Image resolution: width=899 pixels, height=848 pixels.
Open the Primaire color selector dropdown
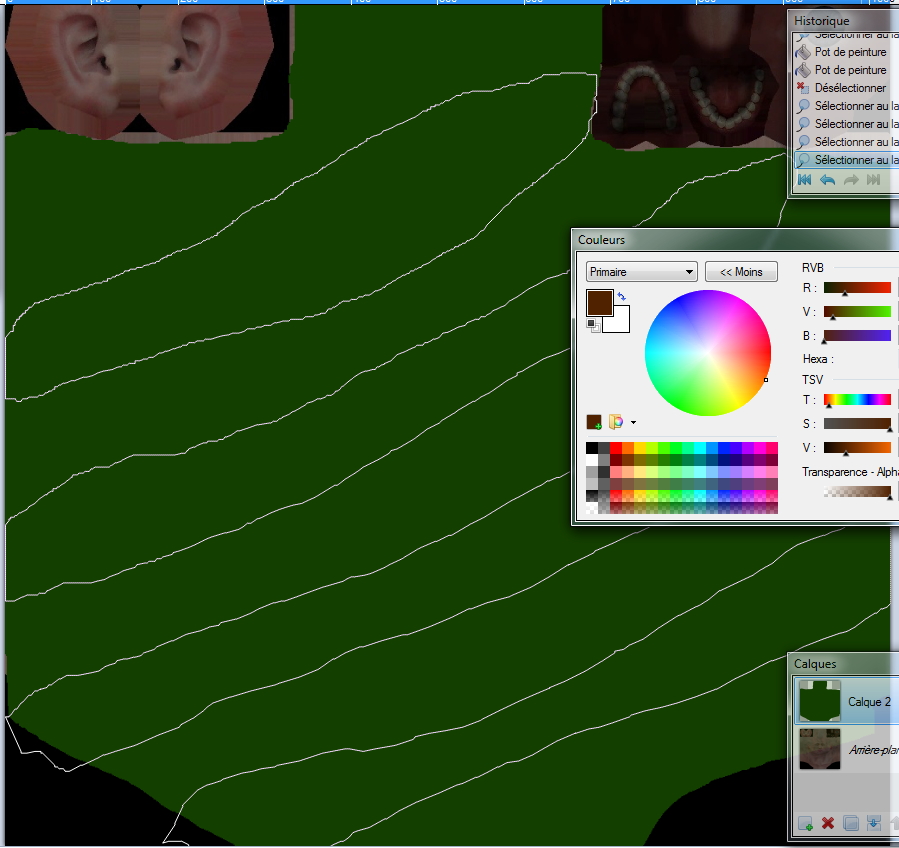pyautogui.click(x=641, y=272)
